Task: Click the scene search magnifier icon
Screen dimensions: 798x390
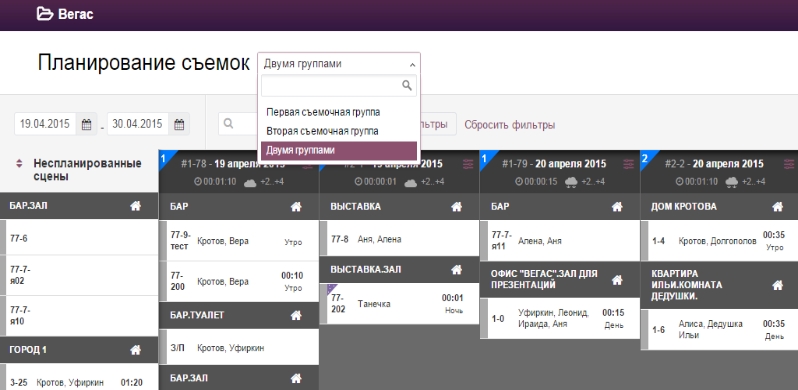Action: point(229,124)
